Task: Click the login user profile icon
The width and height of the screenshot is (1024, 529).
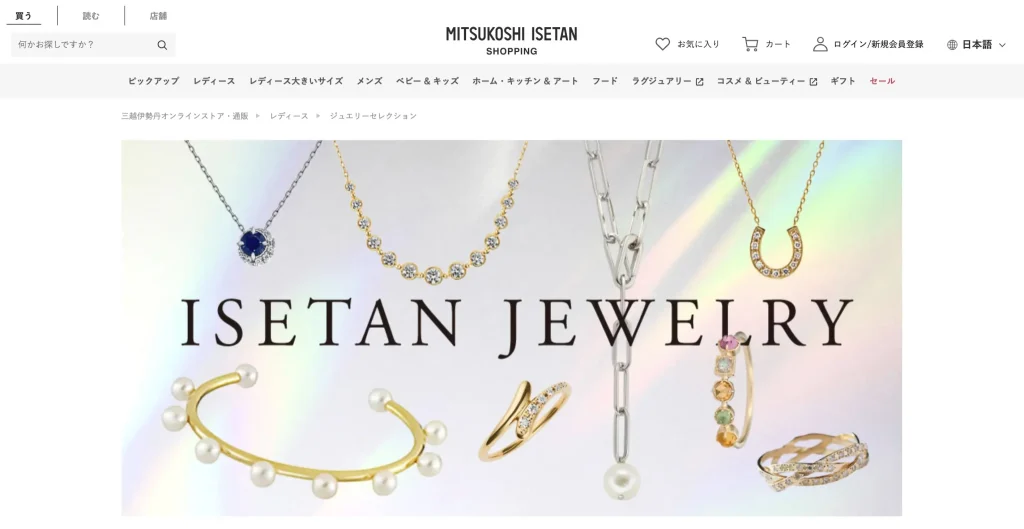Action: (820, 44)
